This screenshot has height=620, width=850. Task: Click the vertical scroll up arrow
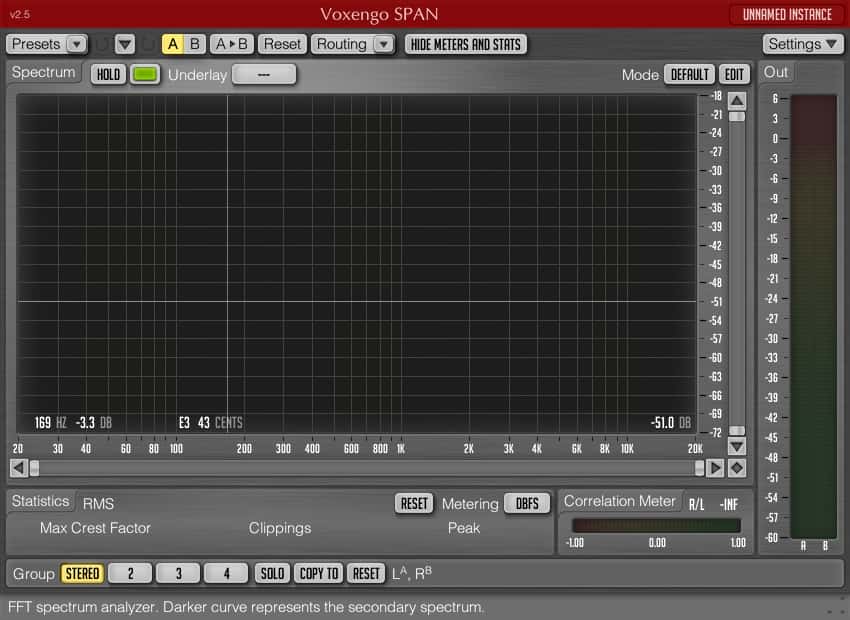tap(737, 101)
